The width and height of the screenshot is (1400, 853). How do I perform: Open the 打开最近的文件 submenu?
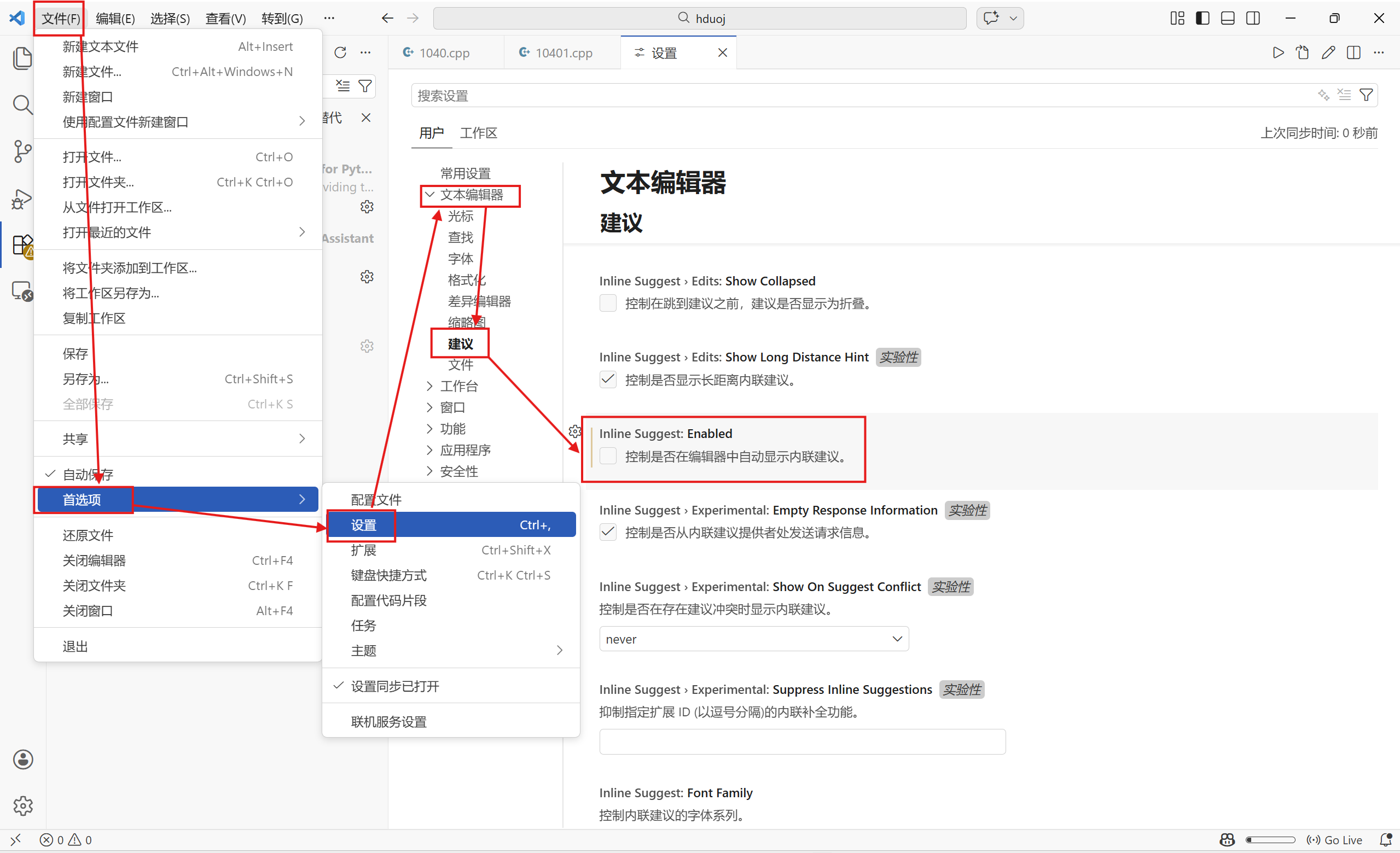pos(178,232)
